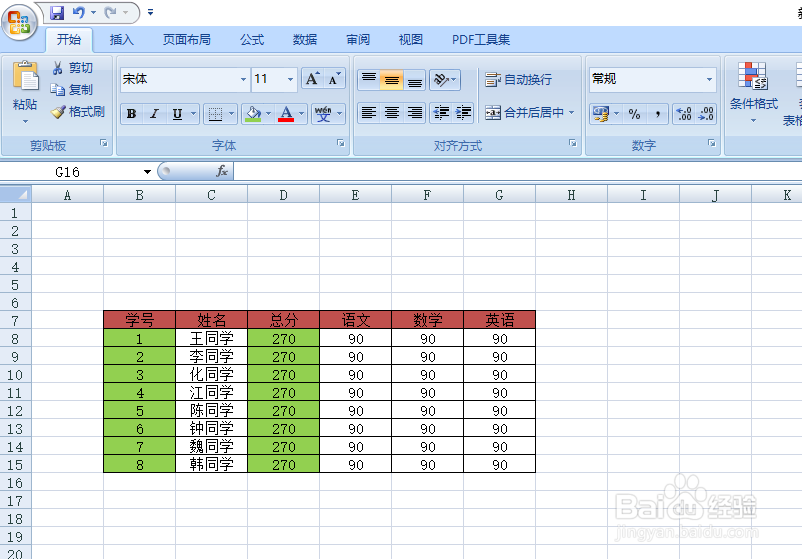Open the 数字 dialog launcher

click(x=711, y=144)
